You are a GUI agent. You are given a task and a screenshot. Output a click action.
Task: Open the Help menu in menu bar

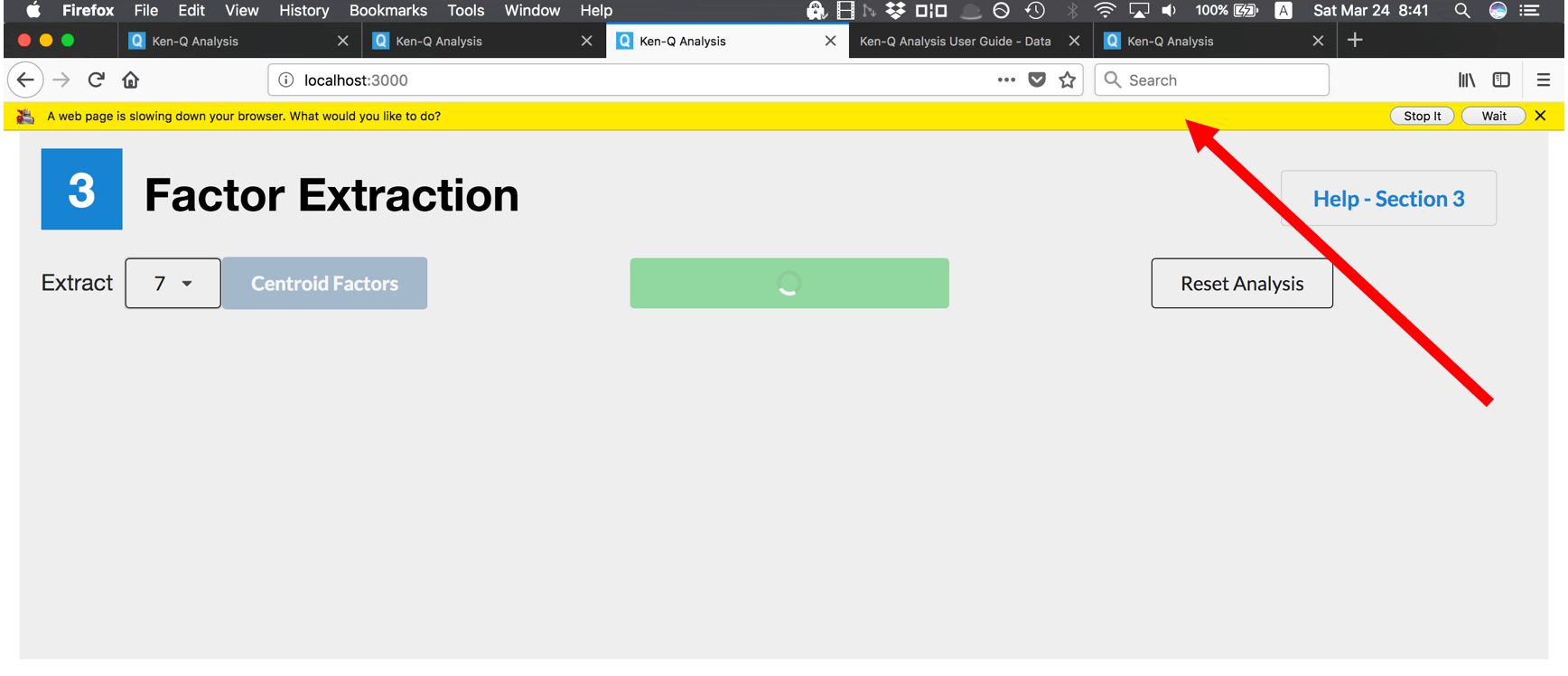tap(596, 10)
